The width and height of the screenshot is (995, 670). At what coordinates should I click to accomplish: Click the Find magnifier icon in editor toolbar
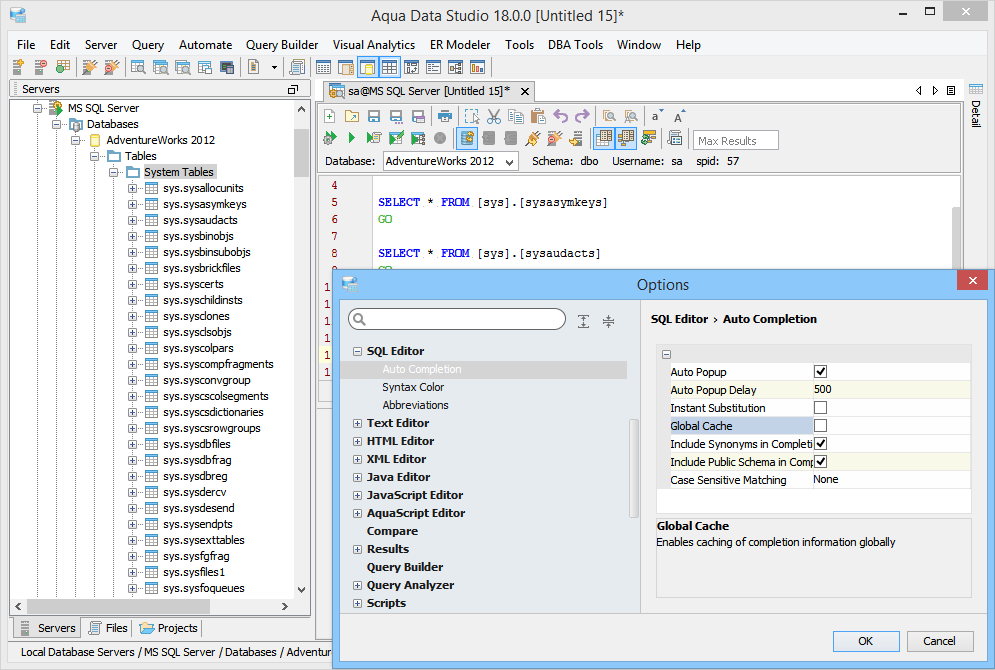[609, 116]
